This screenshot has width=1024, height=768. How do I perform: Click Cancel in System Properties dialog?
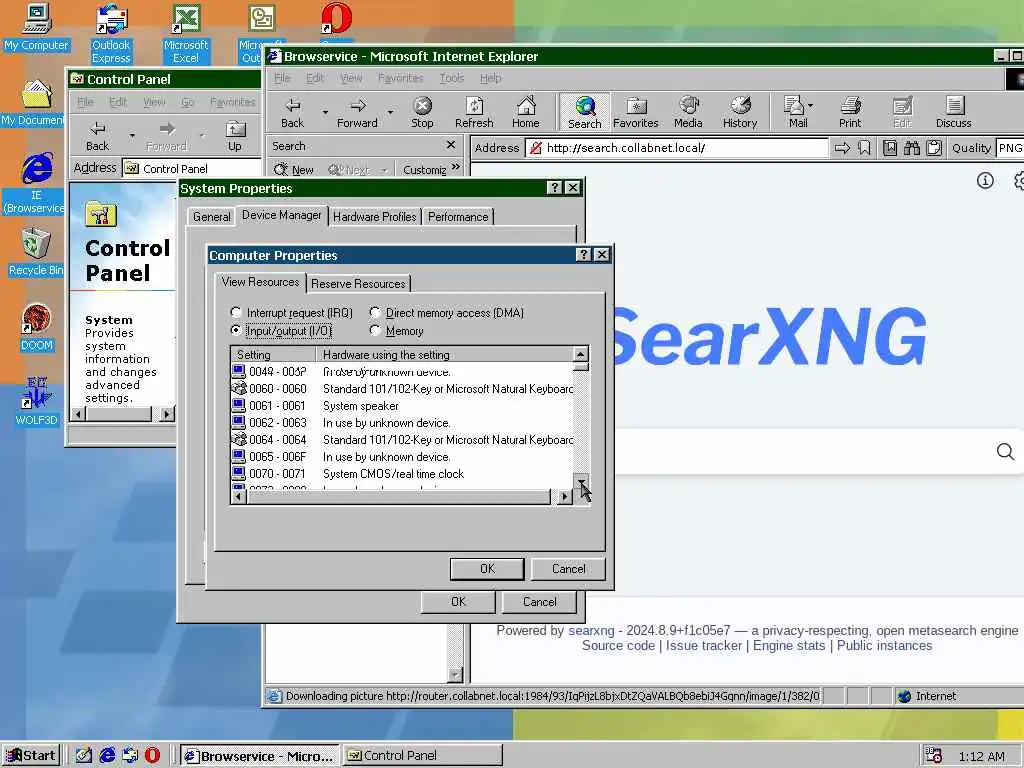coord(539,601)
